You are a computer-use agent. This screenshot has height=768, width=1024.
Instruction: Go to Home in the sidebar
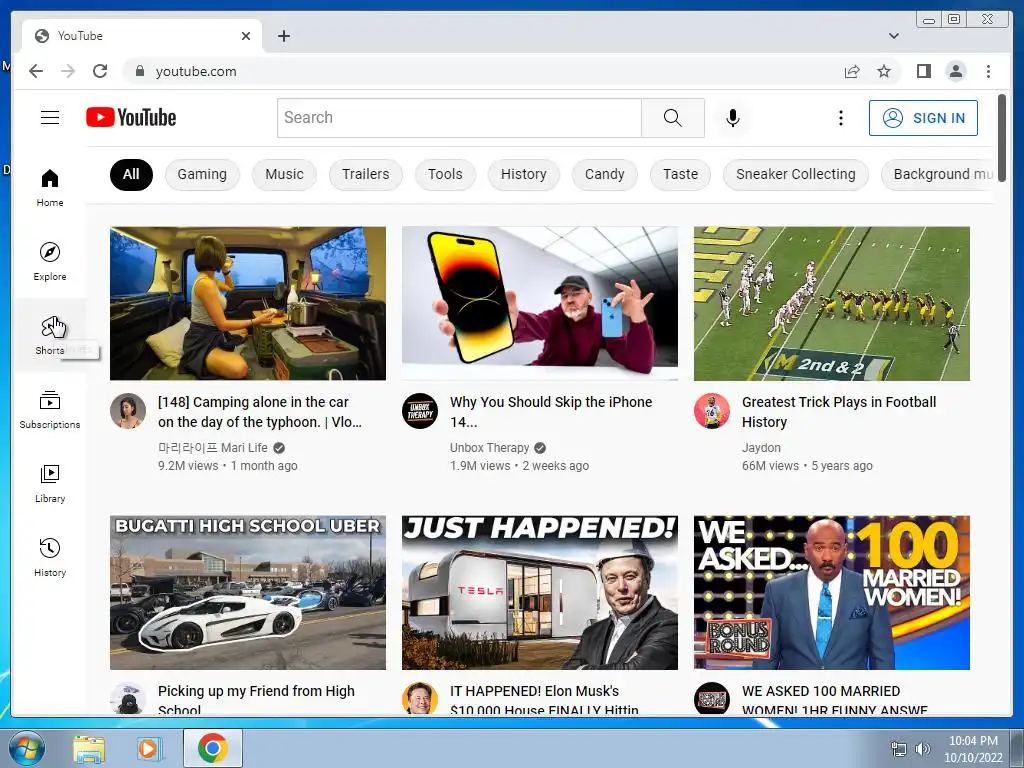tap(50, 188)
